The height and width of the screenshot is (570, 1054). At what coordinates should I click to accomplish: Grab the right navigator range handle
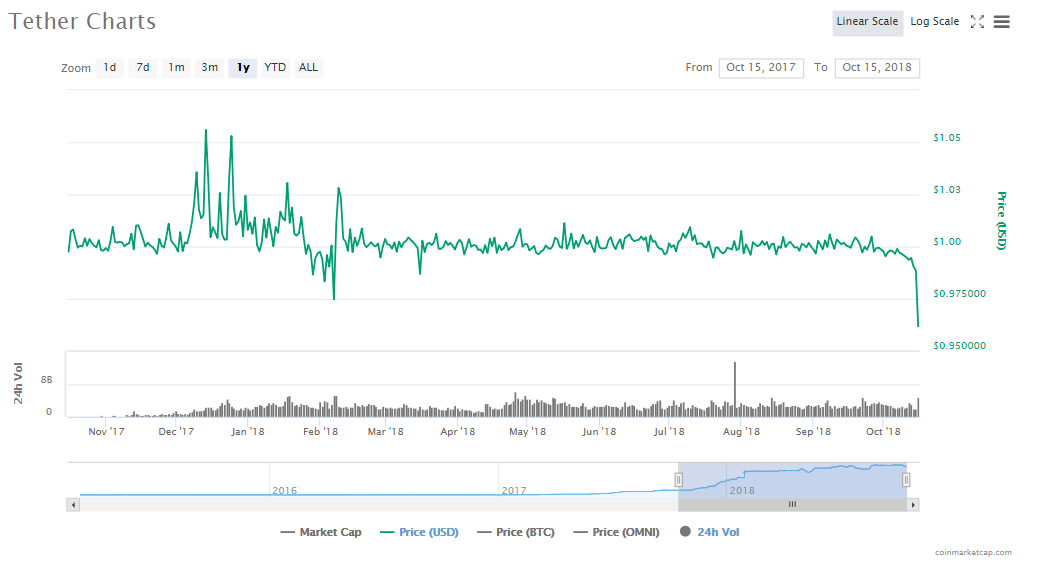[906, 479]
